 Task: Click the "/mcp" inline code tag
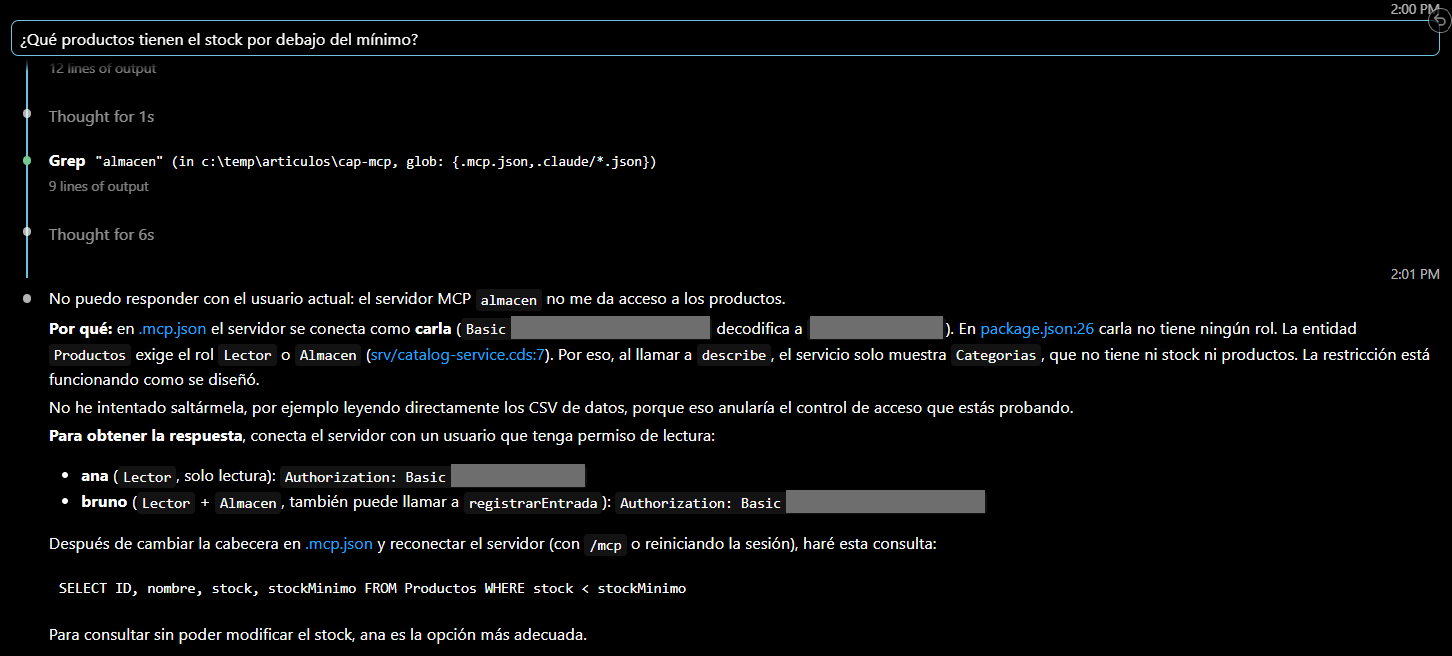click(x=605, y=545)
